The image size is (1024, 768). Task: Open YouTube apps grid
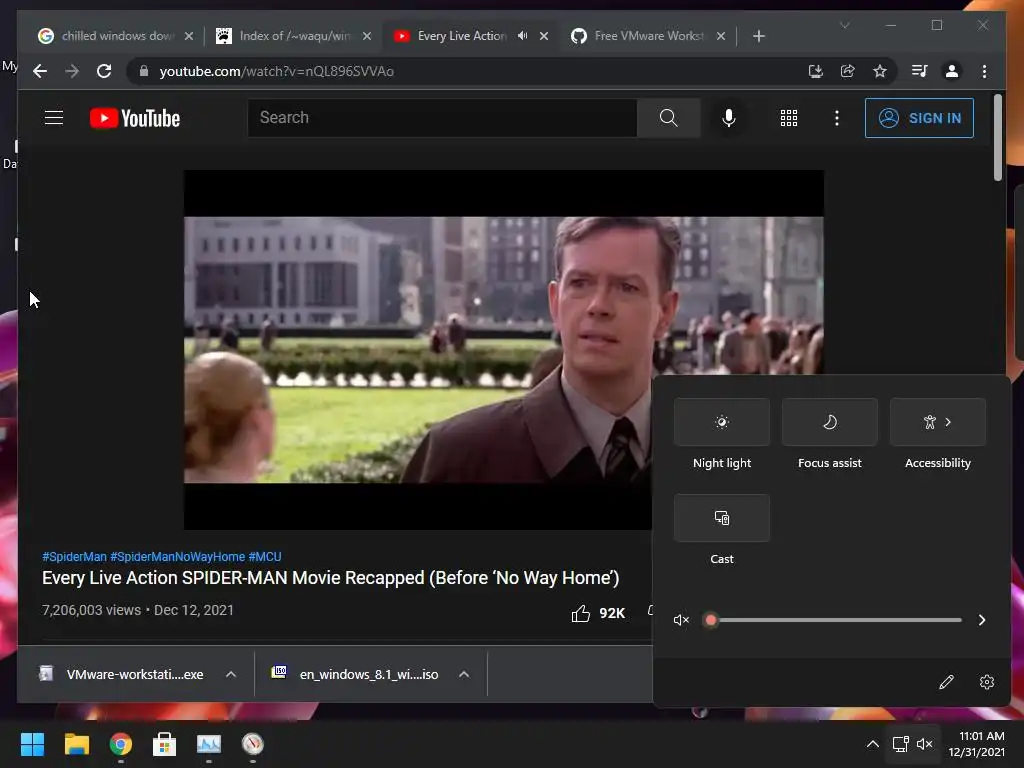tap(789, 118)
